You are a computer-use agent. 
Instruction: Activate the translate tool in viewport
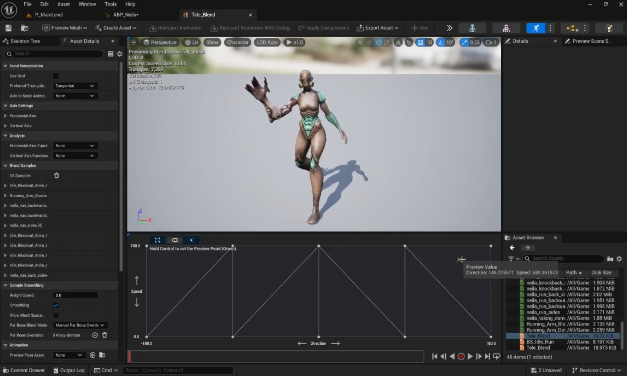coord(369,42)
